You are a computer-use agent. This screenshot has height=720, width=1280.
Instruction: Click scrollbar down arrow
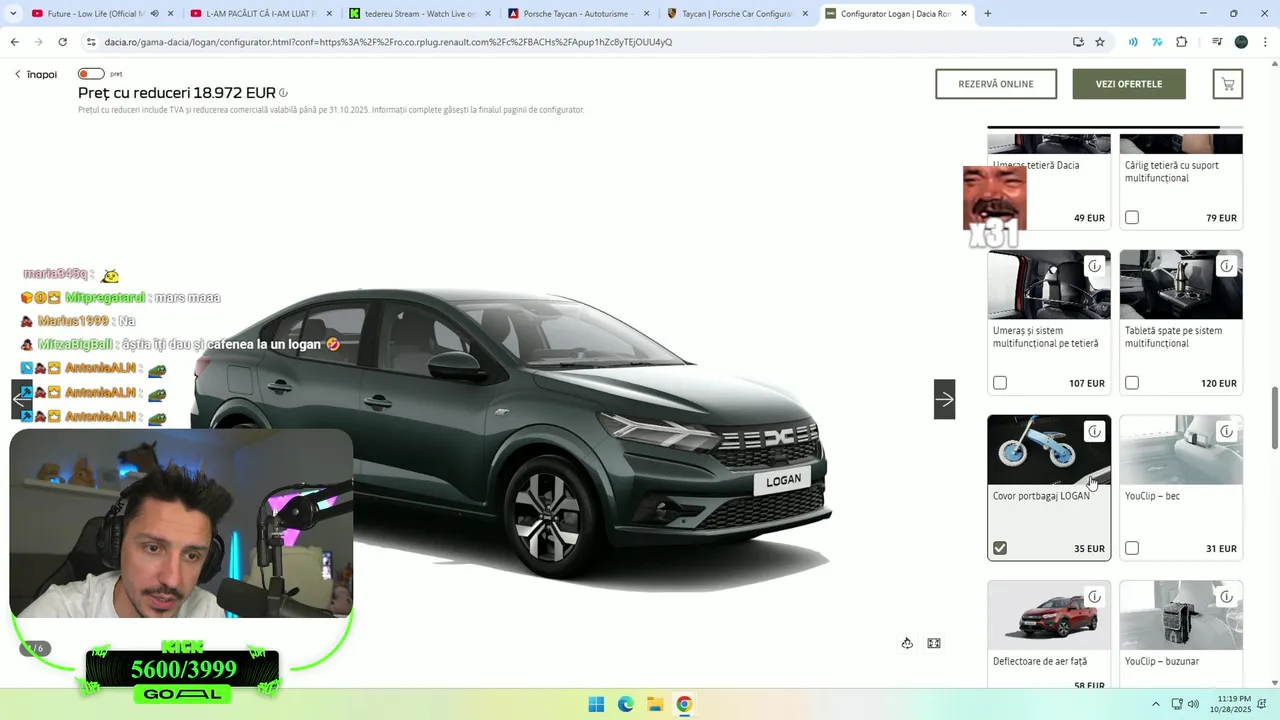[1274, 682]
